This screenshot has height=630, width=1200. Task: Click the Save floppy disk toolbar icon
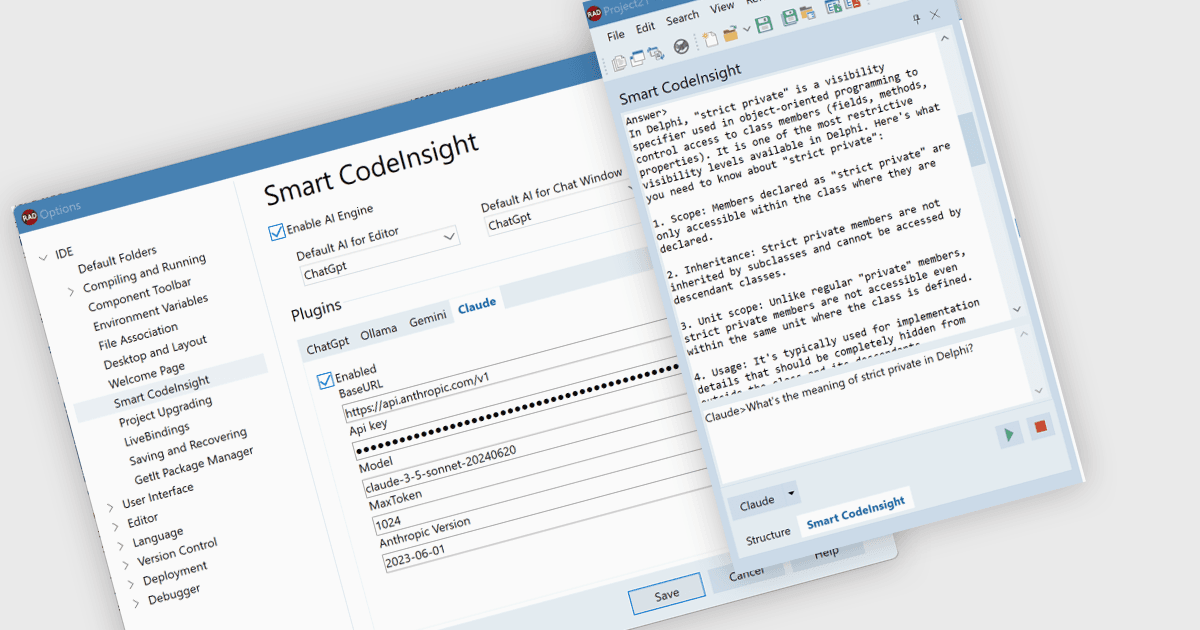(764, 25)
